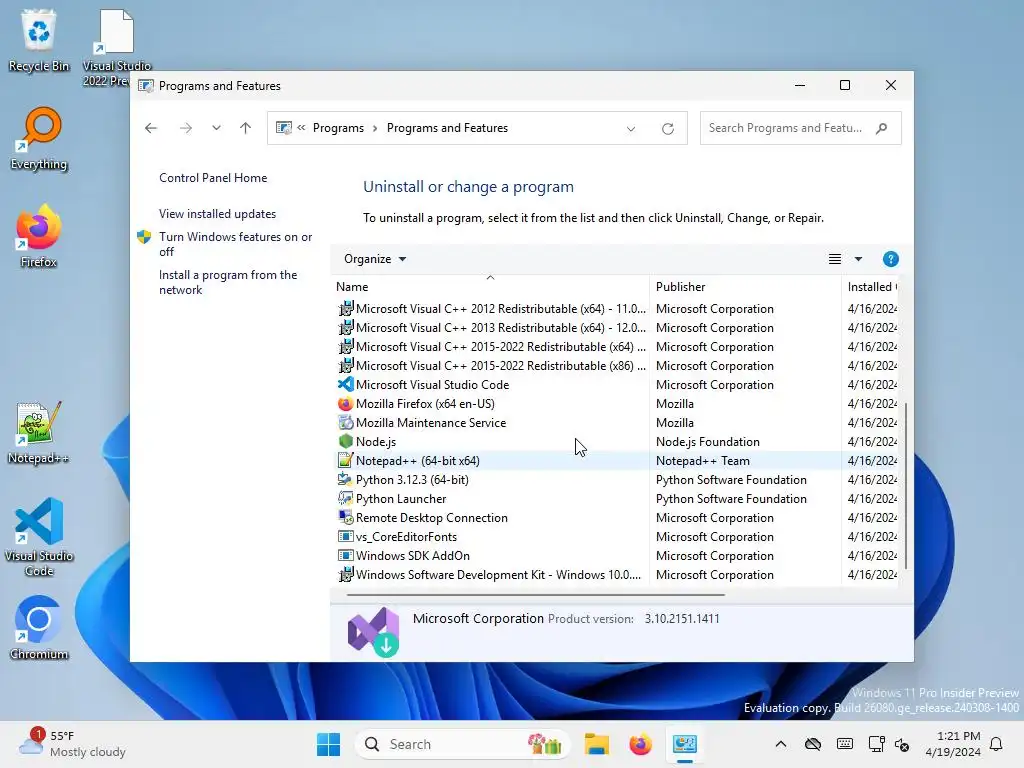This screenshot has width=1024, height=768.
Task: Click the Remote Desktop Connection row icon
Action: (x=345, y=517)
